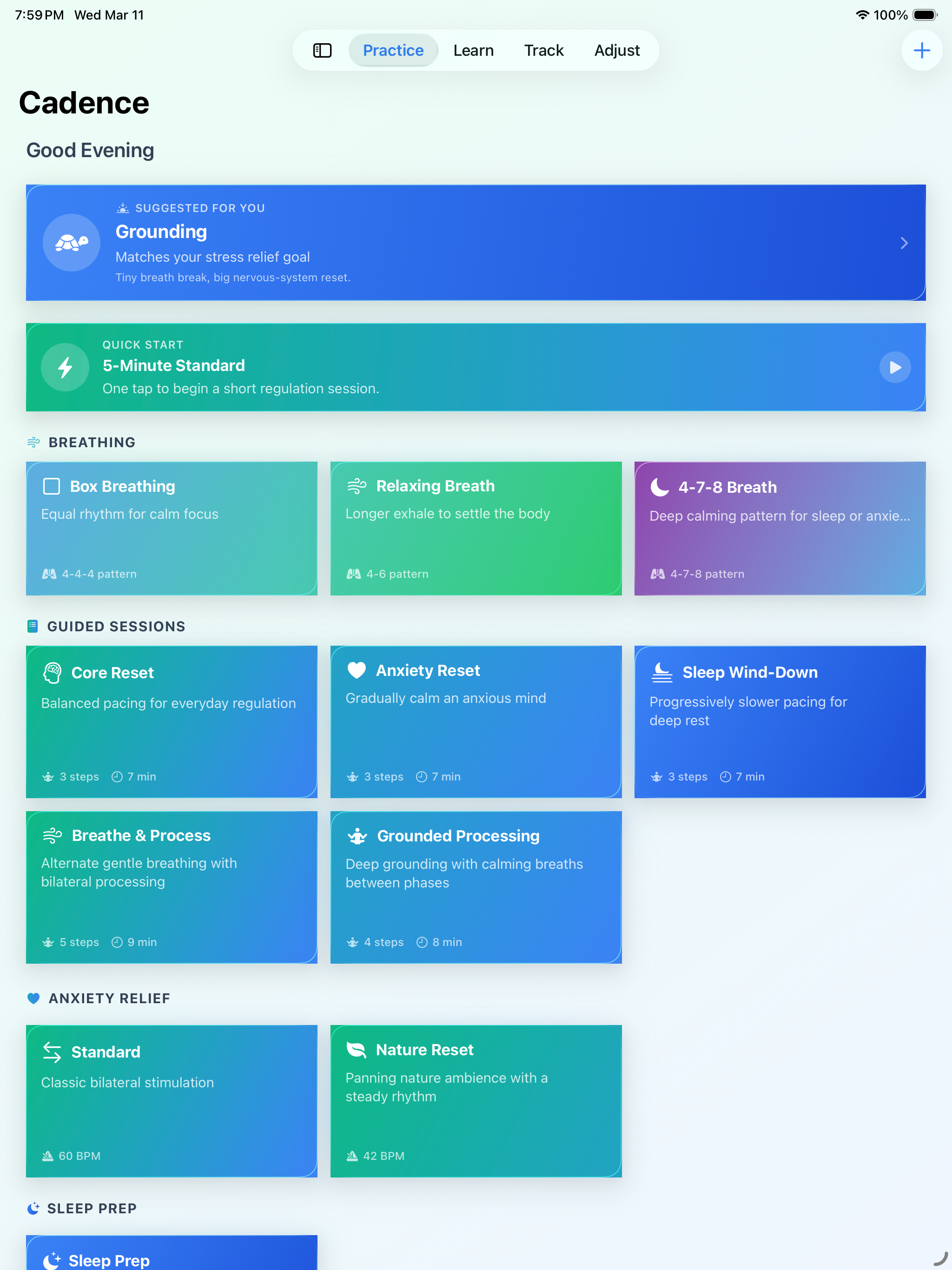Open the 4-7-8 Breath card
The width and height of the screenshot is (952, 1270).
tap(780, 528)
